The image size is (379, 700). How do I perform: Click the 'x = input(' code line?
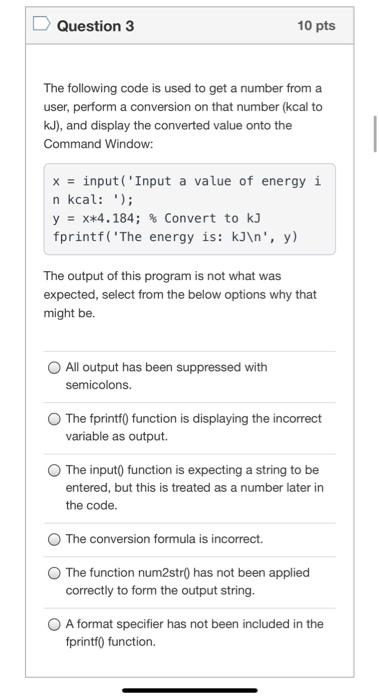(187, 181)
